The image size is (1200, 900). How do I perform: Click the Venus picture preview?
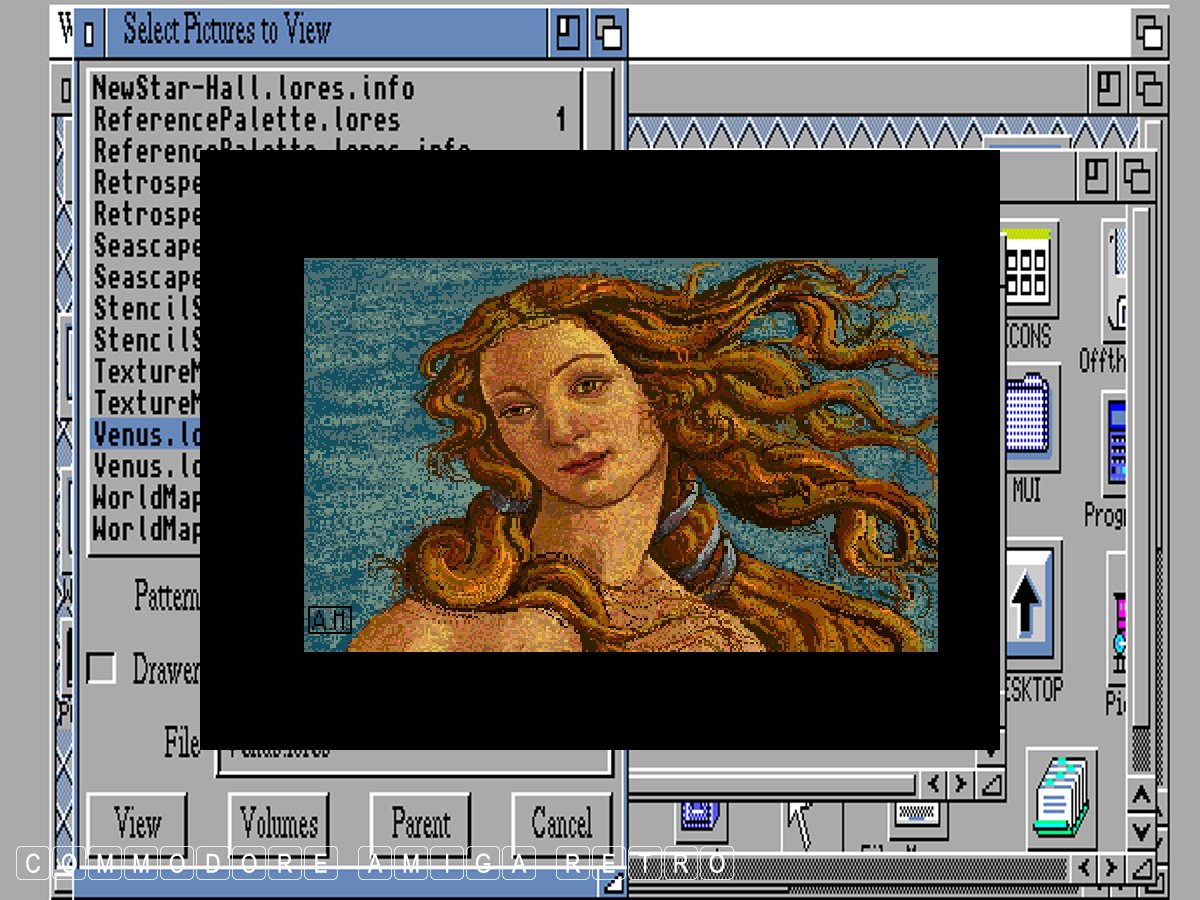coord(620,455)
